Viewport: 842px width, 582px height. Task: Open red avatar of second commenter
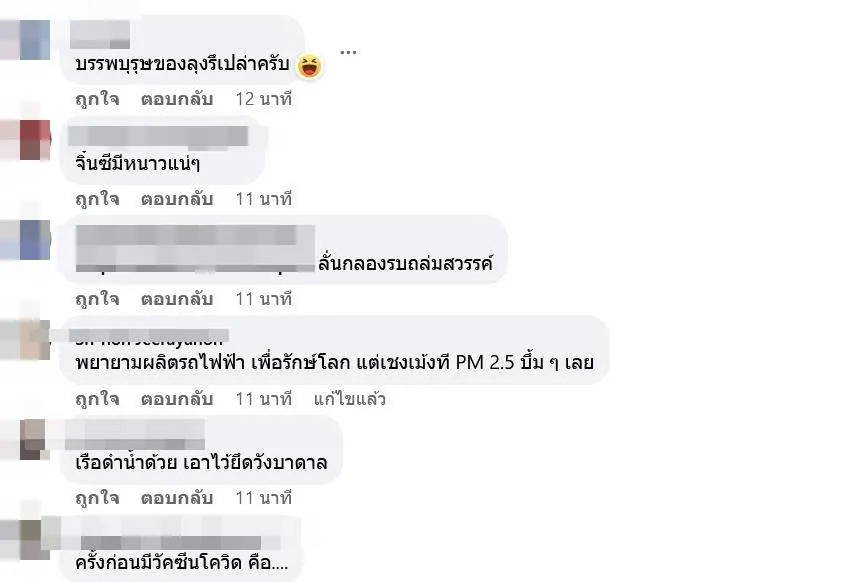coord(35,140)
